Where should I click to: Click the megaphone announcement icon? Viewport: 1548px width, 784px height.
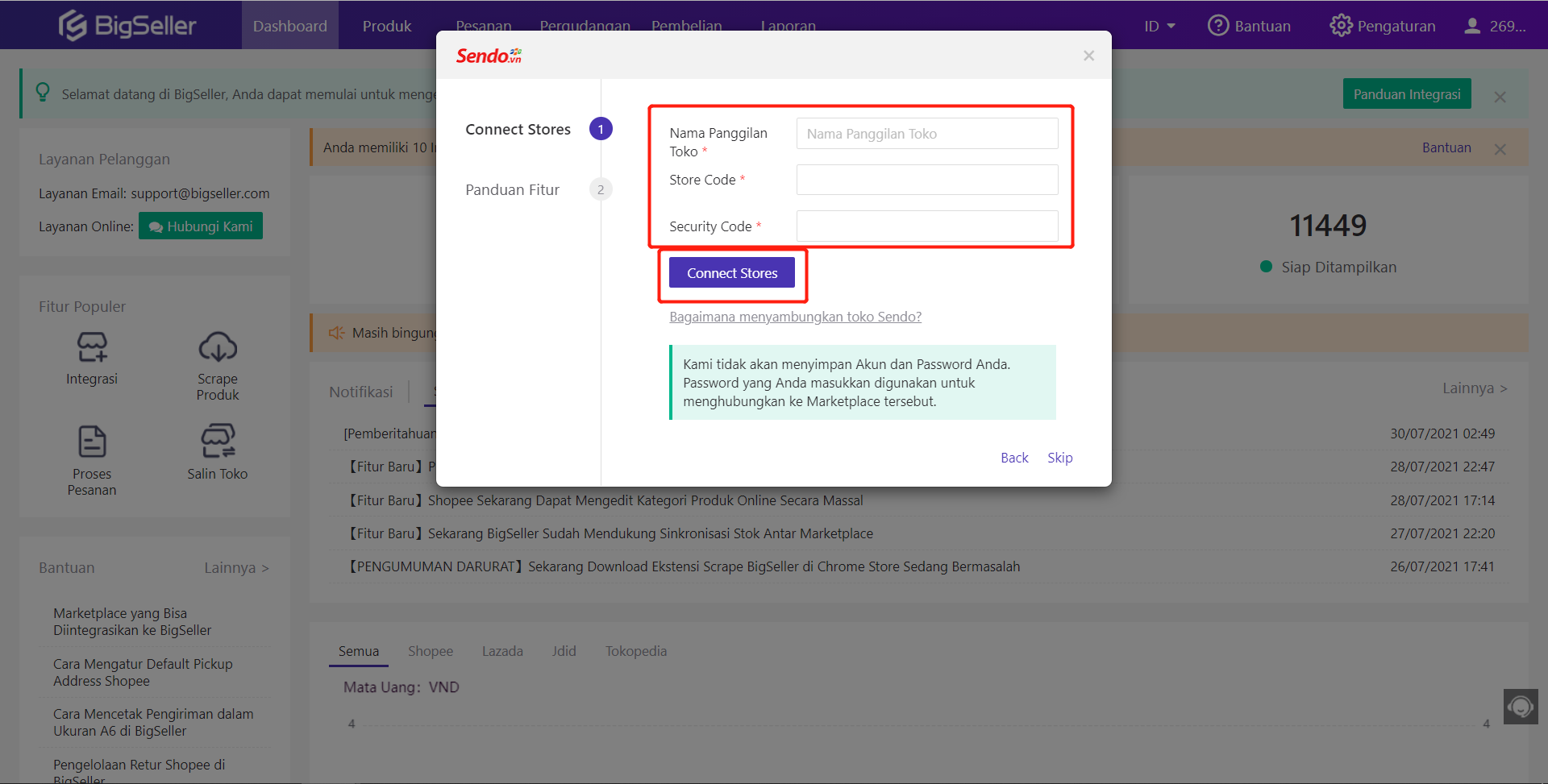(x=336, y=333)
